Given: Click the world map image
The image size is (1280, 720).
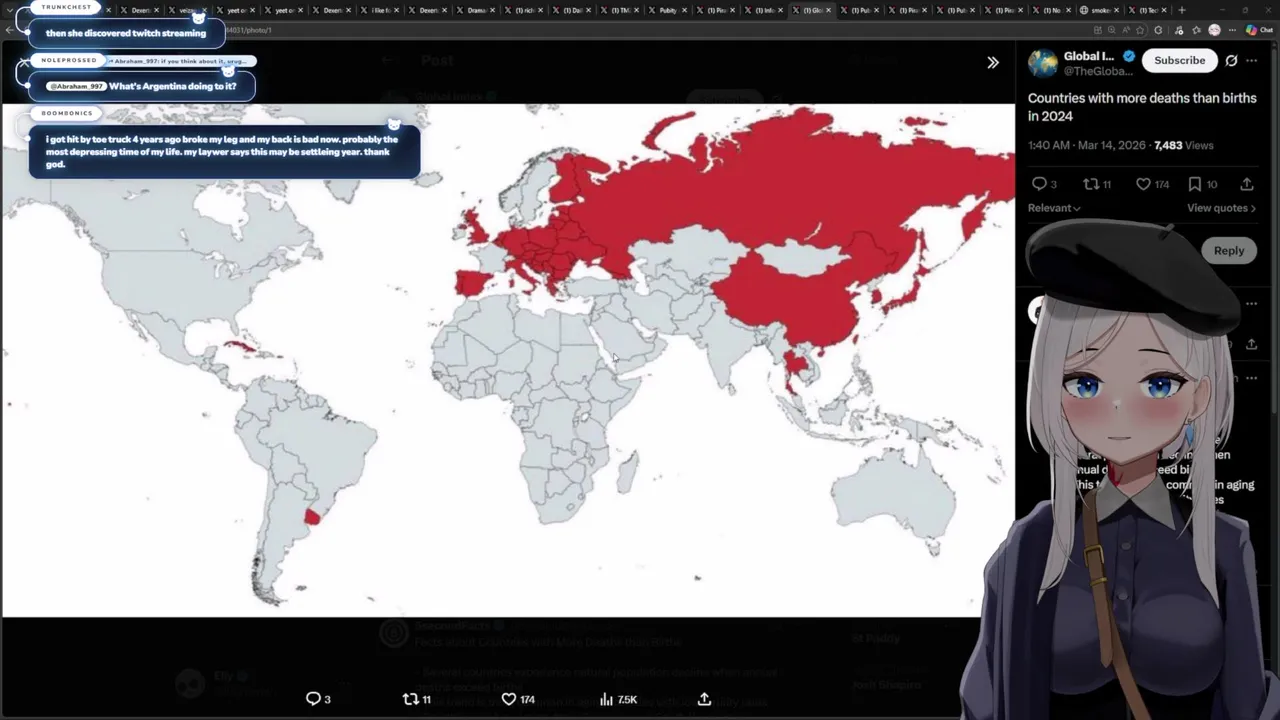Looking at the screenshot, I should [x=508, y=360].
